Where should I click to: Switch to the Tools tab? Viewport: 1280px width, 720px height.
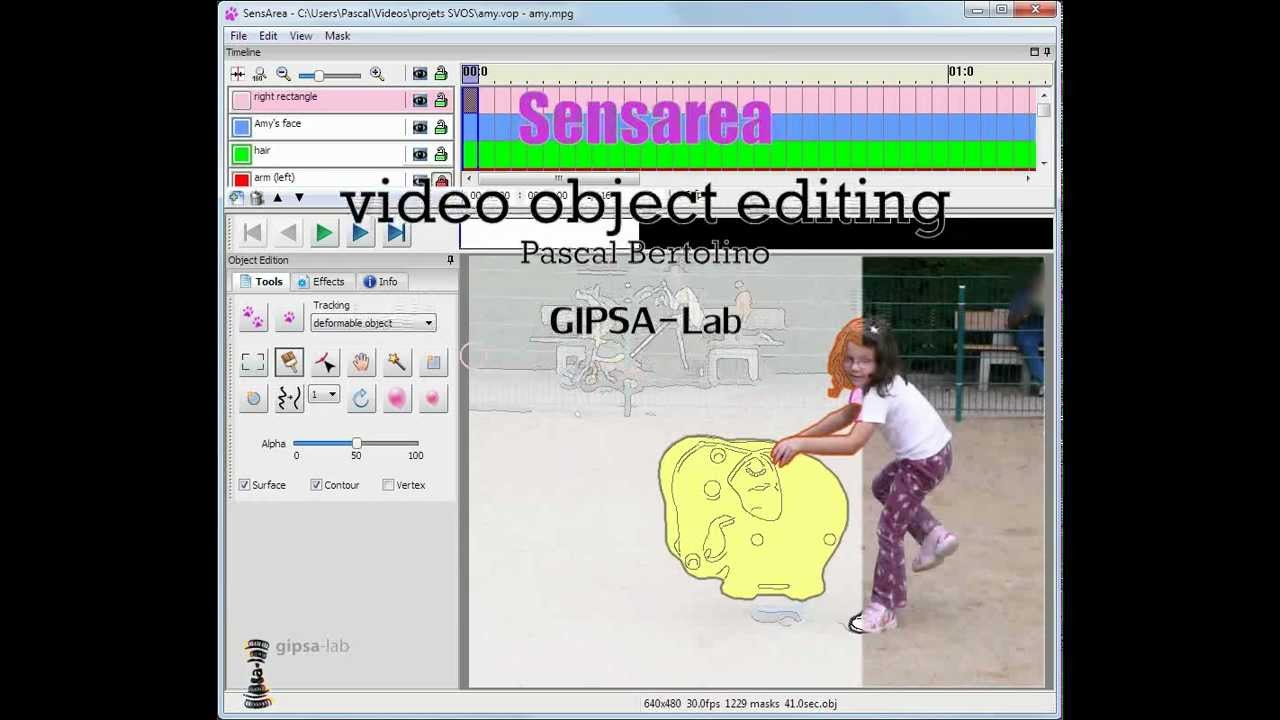point(261,282)
